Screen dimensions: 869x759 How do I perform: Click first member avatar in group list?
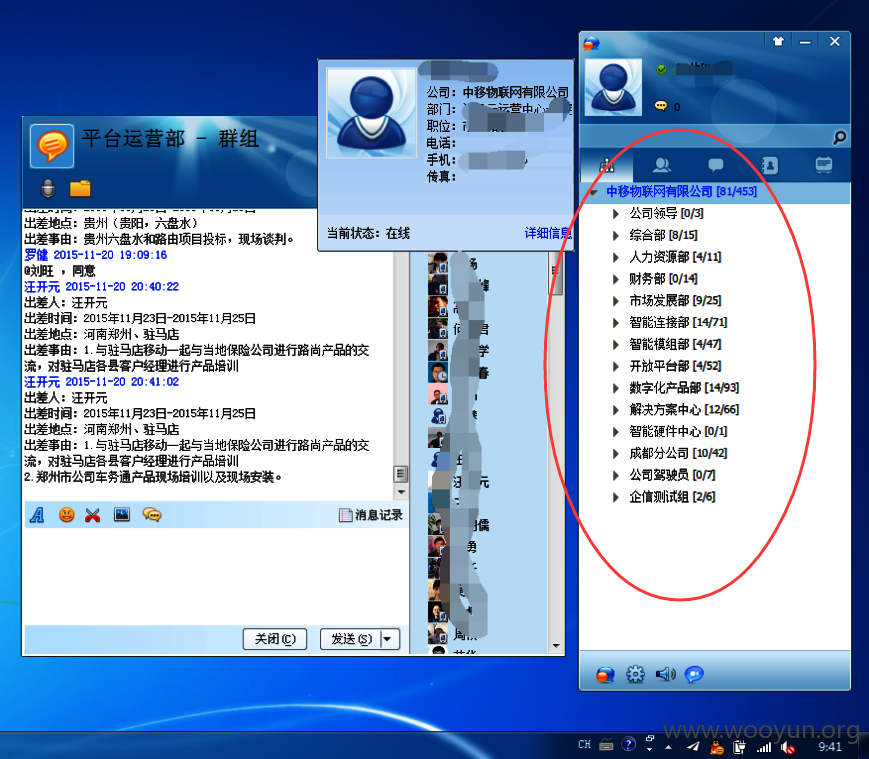coord(438,263)
